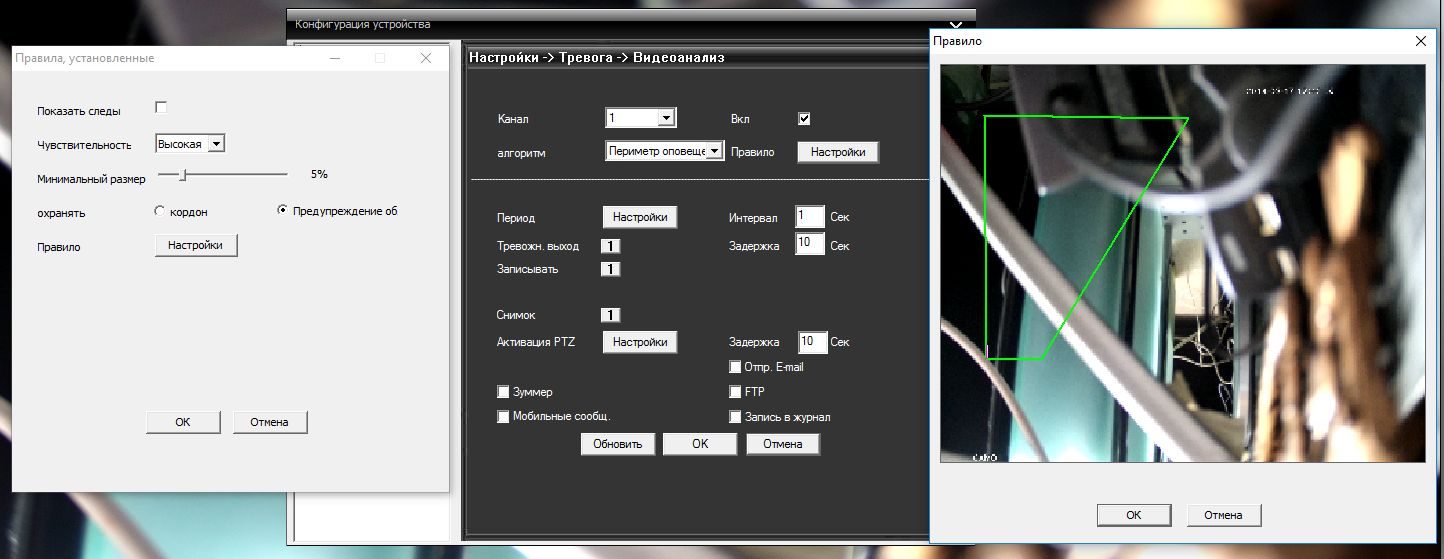Toggle the 'Записывать' channel 1 box

610,269
